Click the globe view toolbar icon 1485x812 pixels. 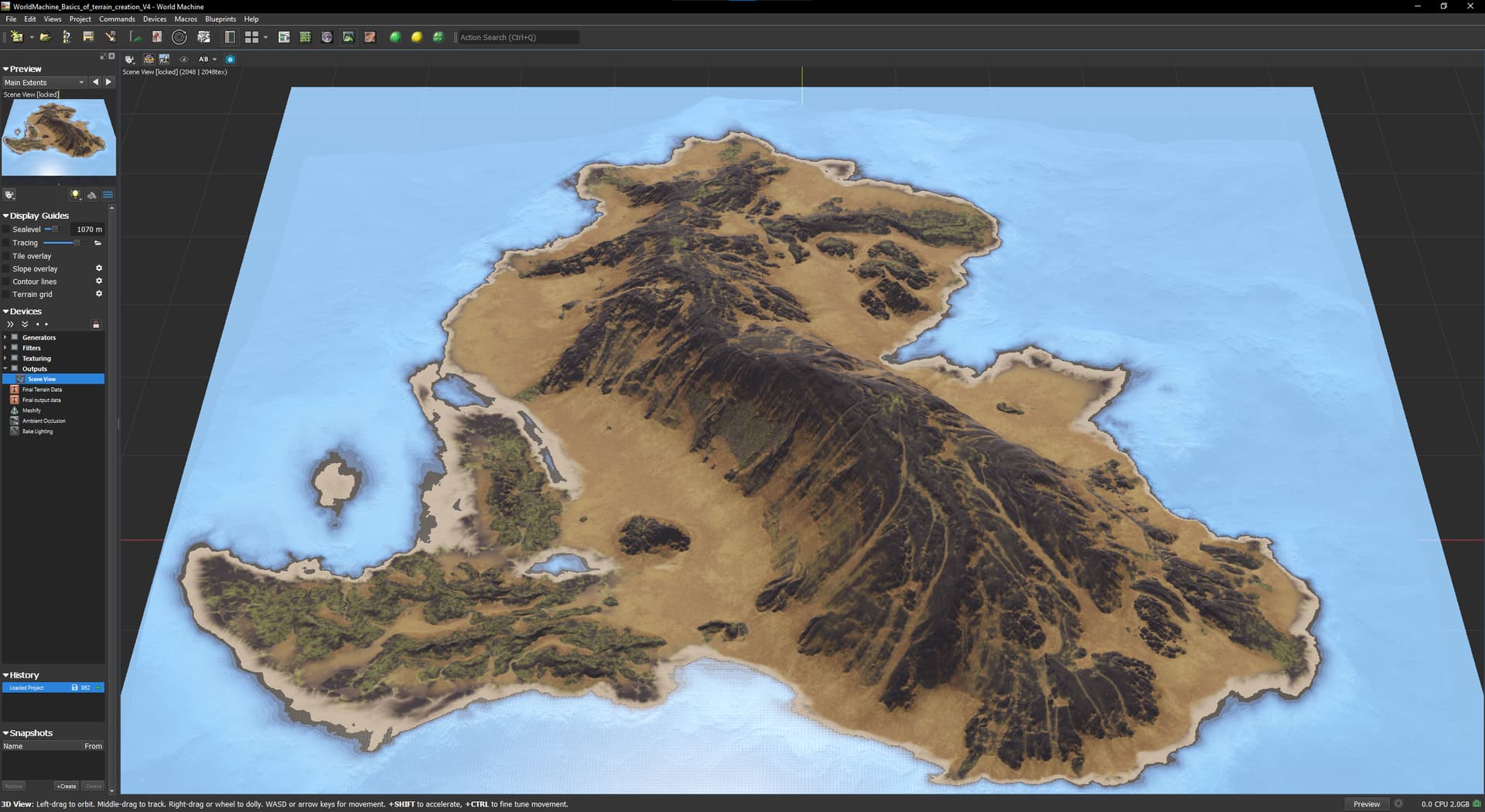(327, 37)
